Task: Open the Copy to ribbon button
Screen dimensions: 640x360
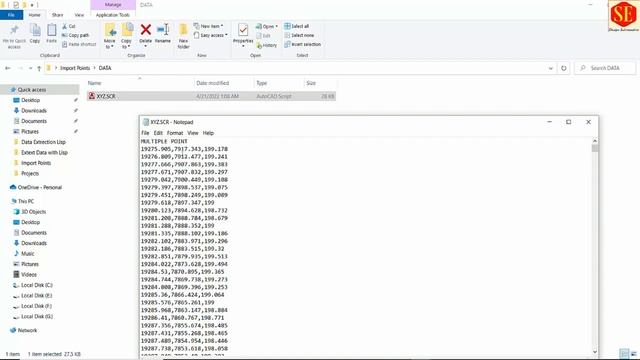Action: 127,36
